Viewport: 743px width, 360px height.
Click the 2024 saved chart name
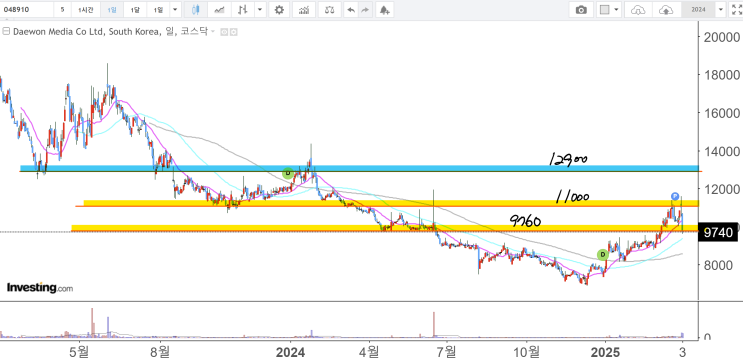[698, 9]
